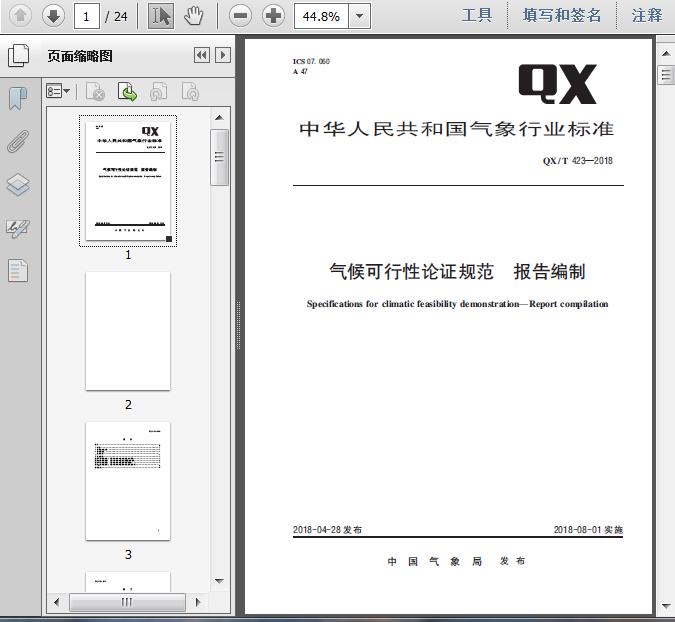Click the English title Specifications for climatic feasibility

point(457,304)
